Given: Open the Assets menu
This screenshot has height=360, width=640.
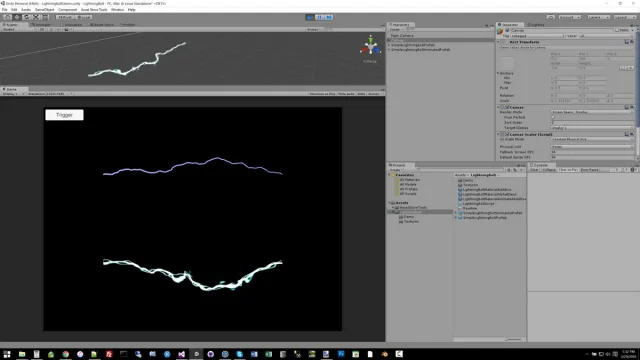Looking at the screenshot, I should click(26, 9).
